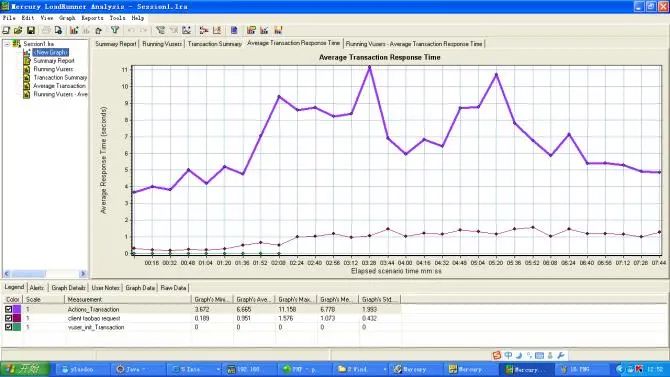Click the Start button on the taskbar
The image size is (670, 377).
(x=25, y=369)
